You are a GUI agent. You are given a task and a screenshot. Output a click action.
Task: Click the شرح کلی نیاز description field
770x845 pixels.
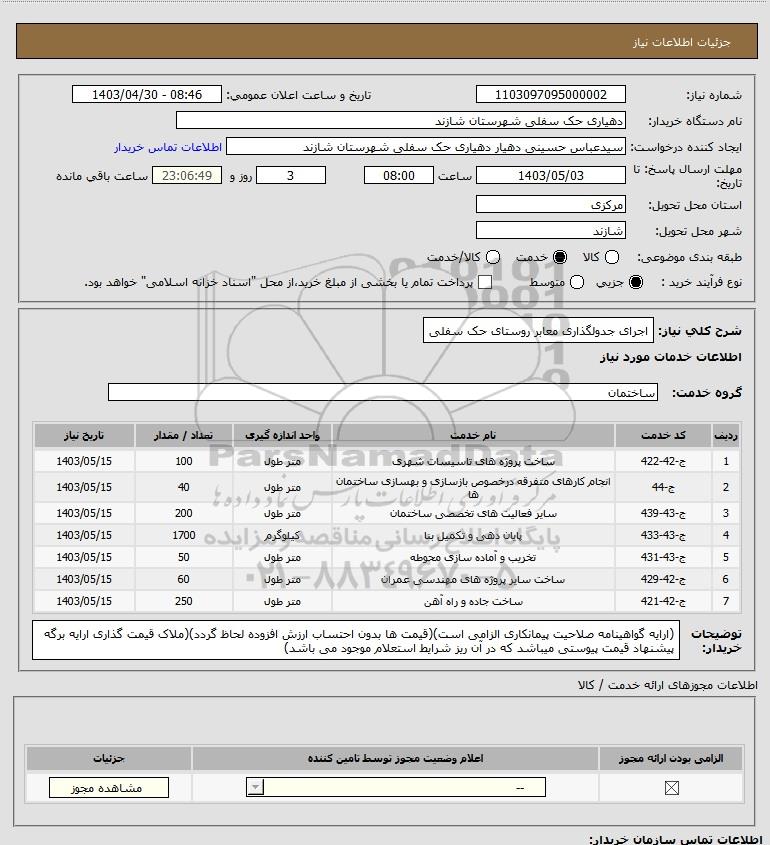coord(538,330)
